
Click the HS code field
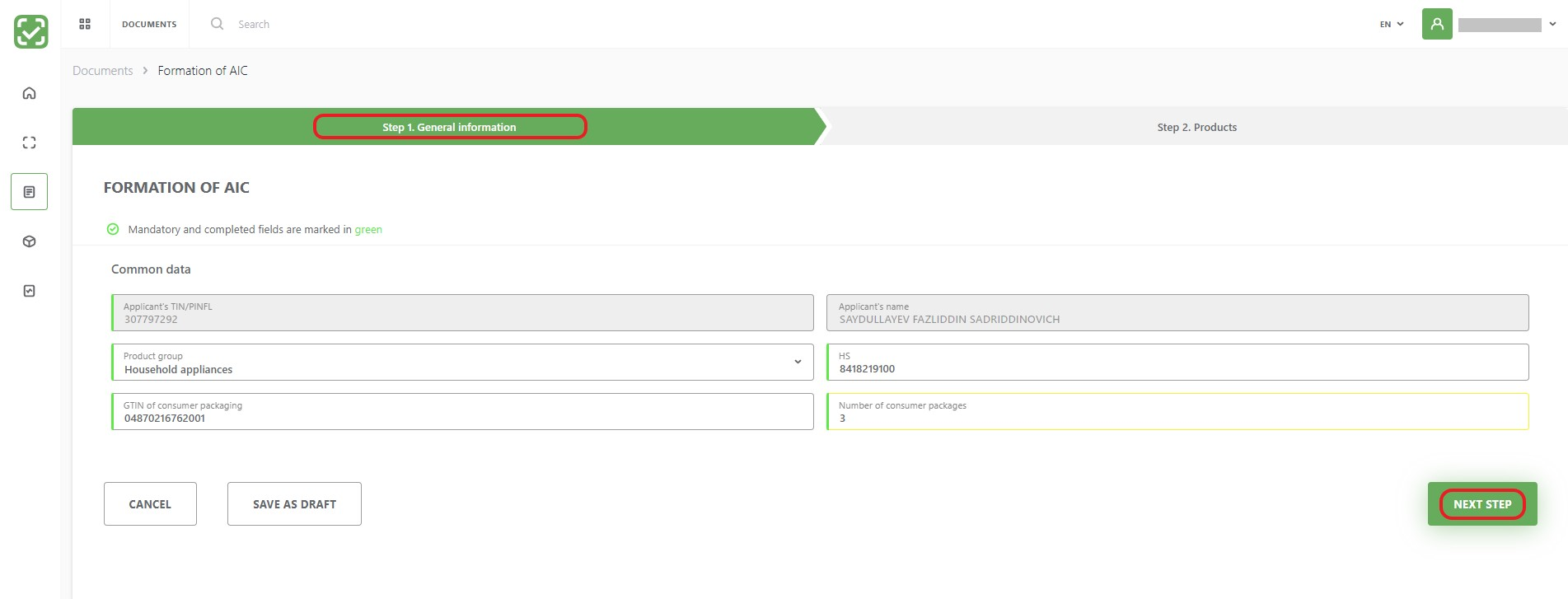click(1177, 363)
